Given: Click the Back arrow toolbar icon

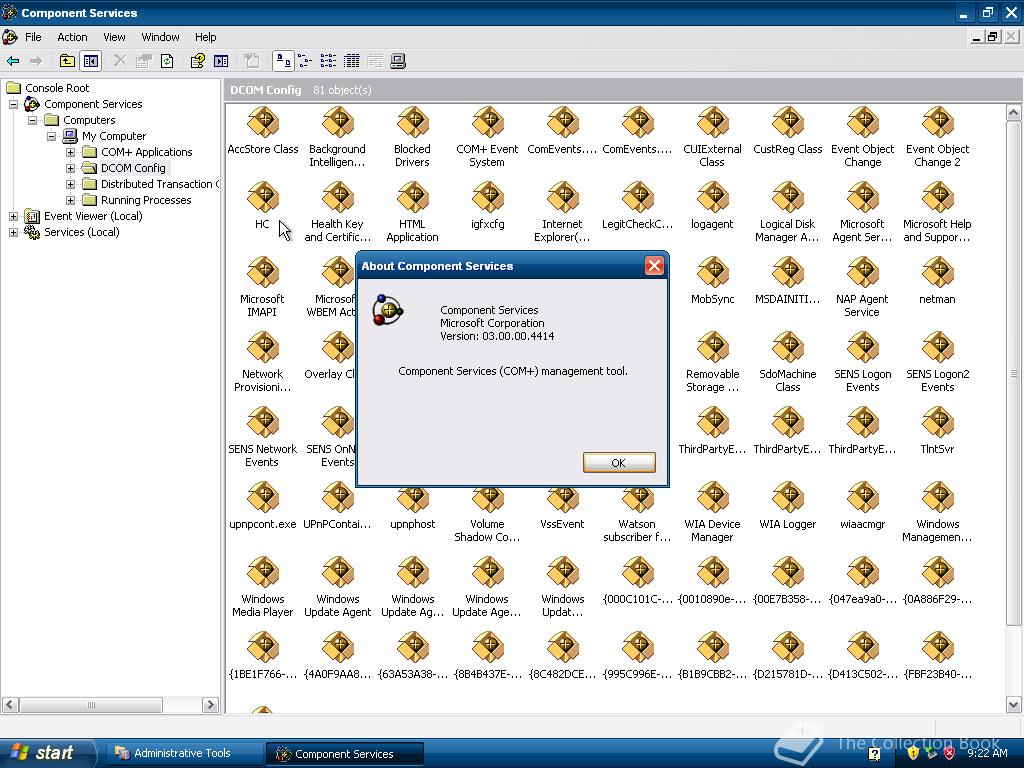Looking at the screenshot, I should tap(13, 61).
